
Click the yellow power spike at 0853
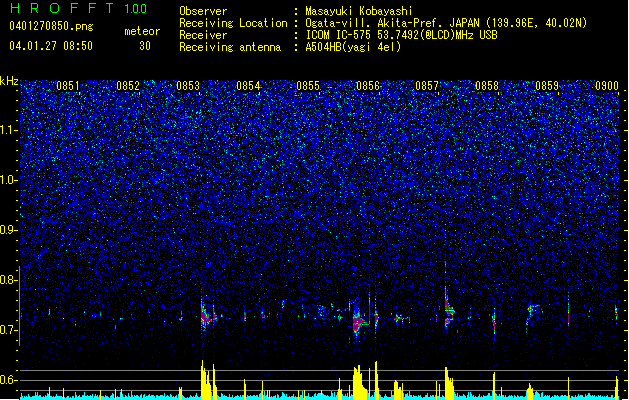pos(205,380)
